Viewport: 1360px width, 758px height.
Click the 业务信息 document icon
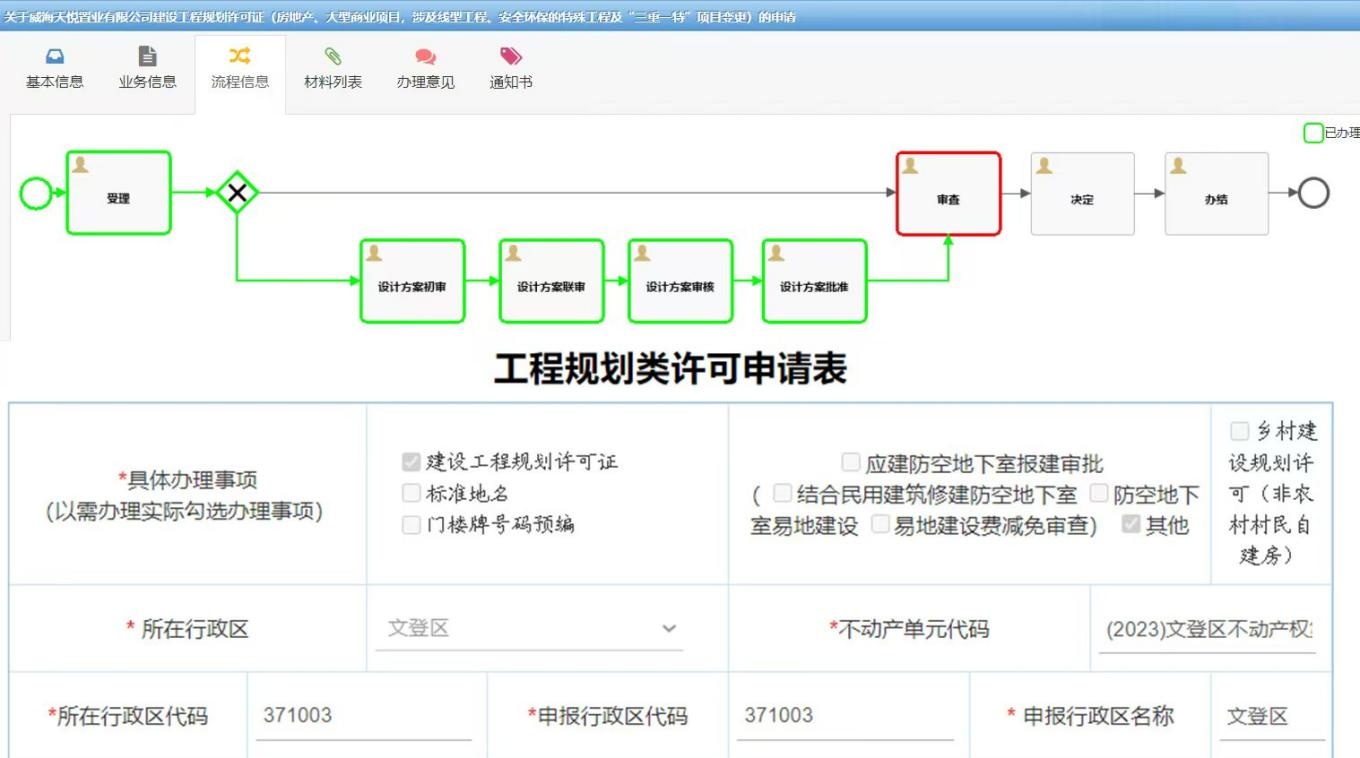(x=147, y=56)
